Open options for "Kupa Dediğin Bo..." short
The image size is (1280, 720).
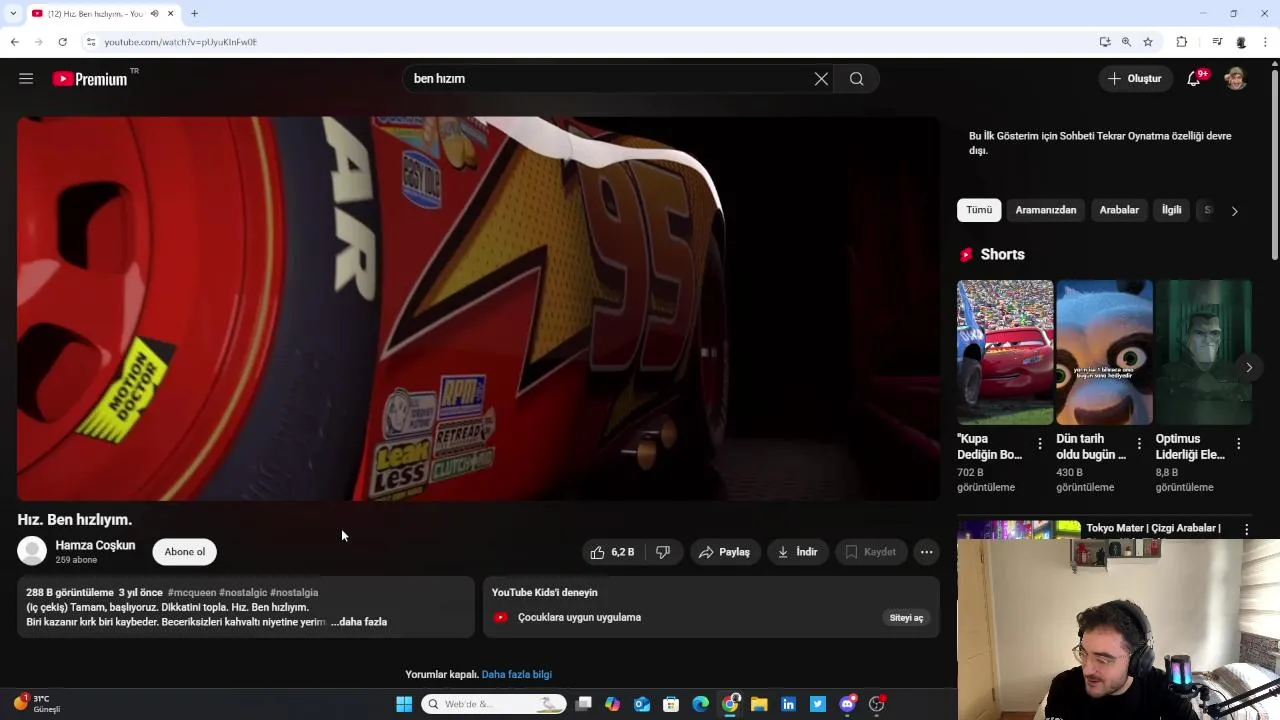[1040, 444]
